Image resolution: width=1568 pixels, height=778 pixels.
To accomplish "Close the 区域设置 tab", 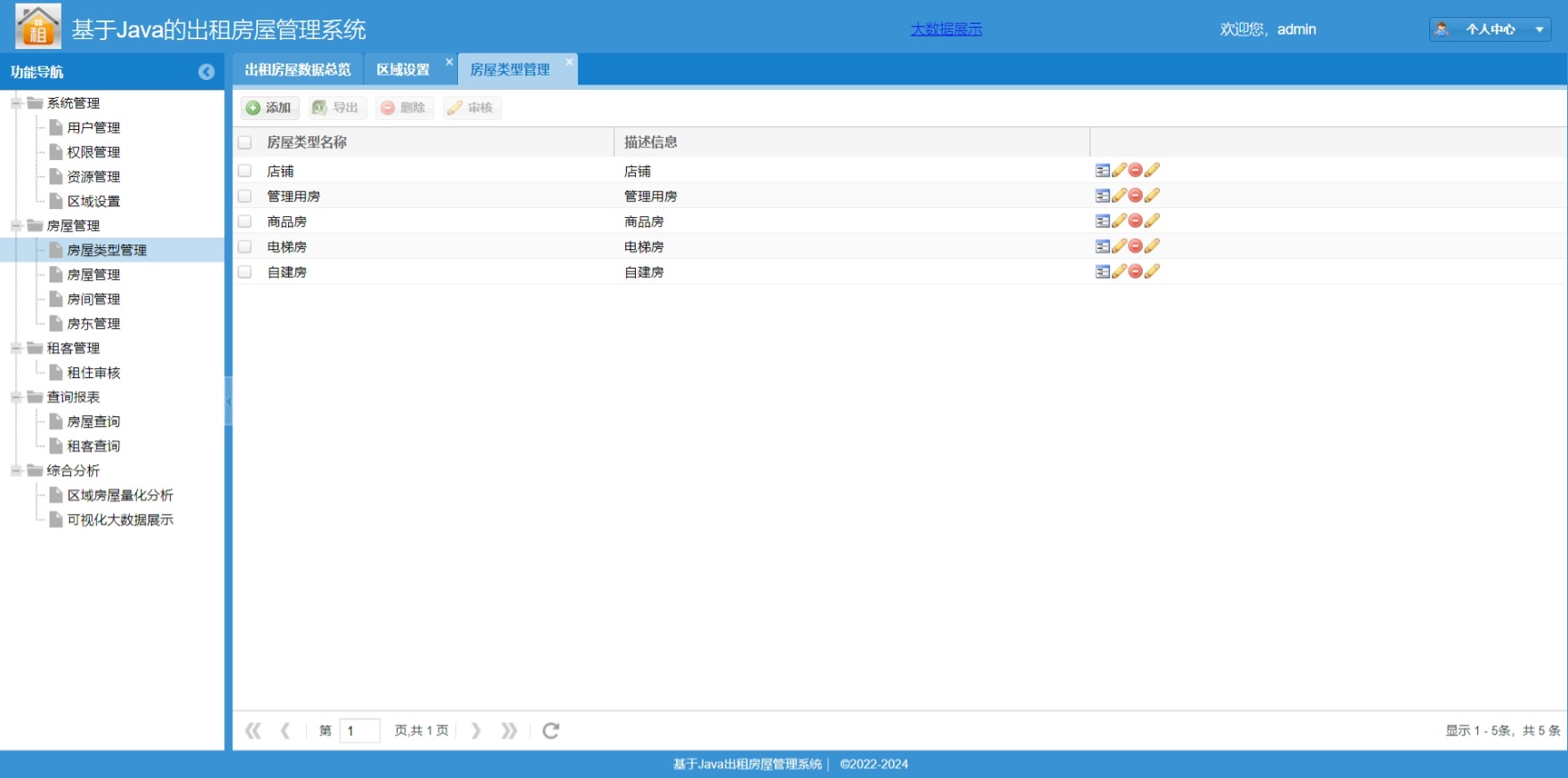I will 449,61.
